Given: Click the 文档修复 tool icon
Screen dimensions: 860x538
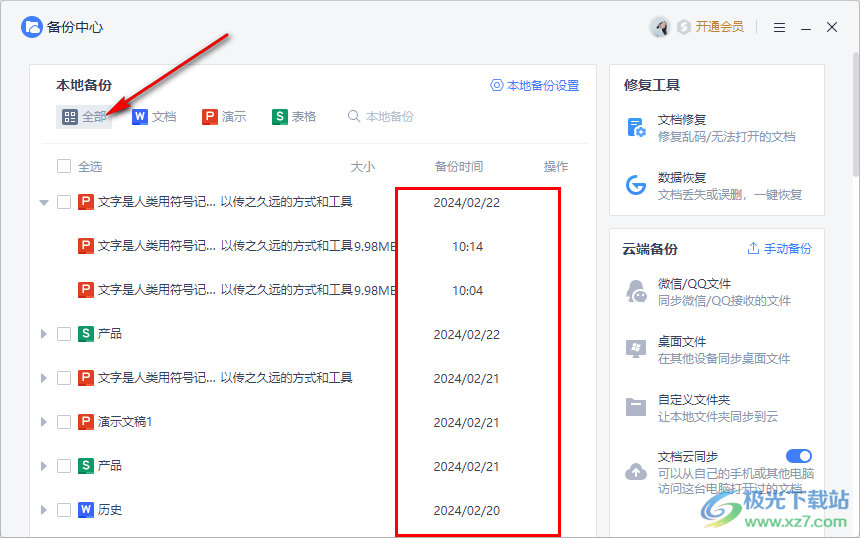Looking at the screenshot, I should point(636,128).
